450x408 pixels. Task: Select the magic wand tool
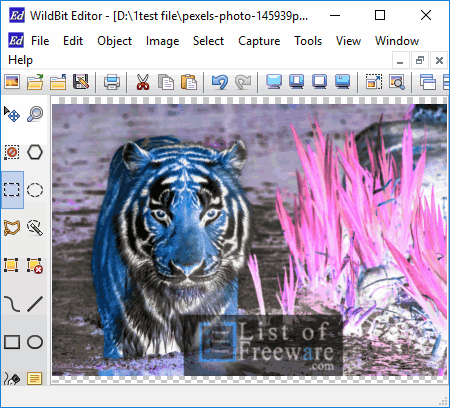[x=35, y=228]
